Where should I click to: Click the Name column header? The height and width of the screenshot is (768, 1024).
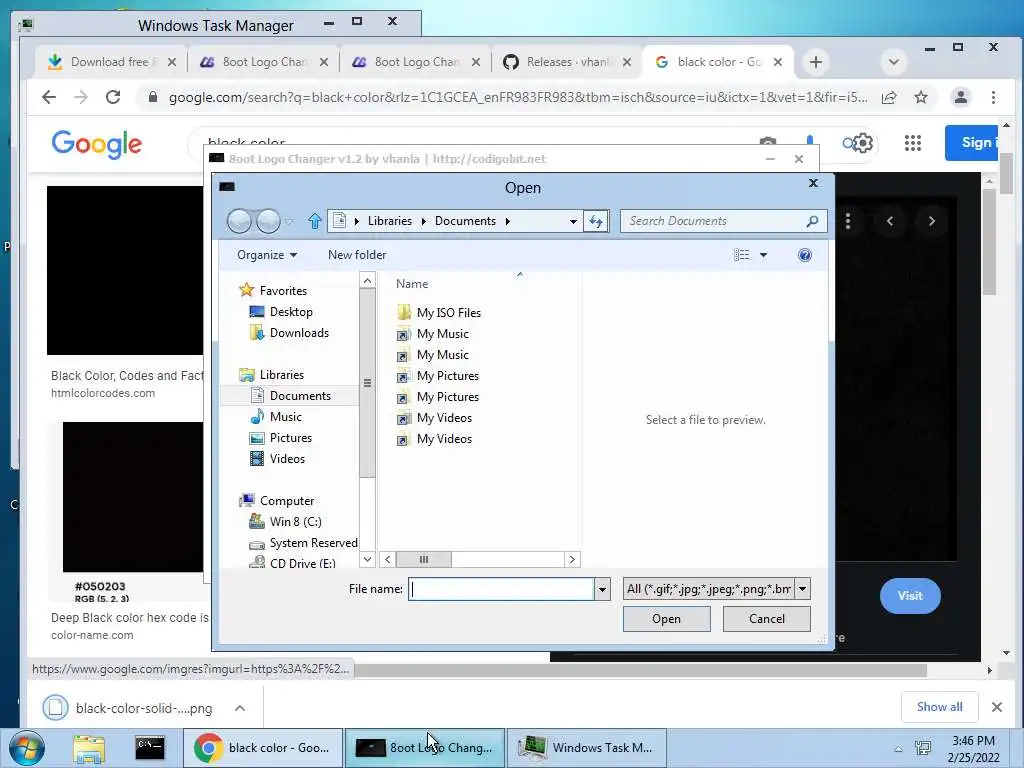click(x=412, y=283)
